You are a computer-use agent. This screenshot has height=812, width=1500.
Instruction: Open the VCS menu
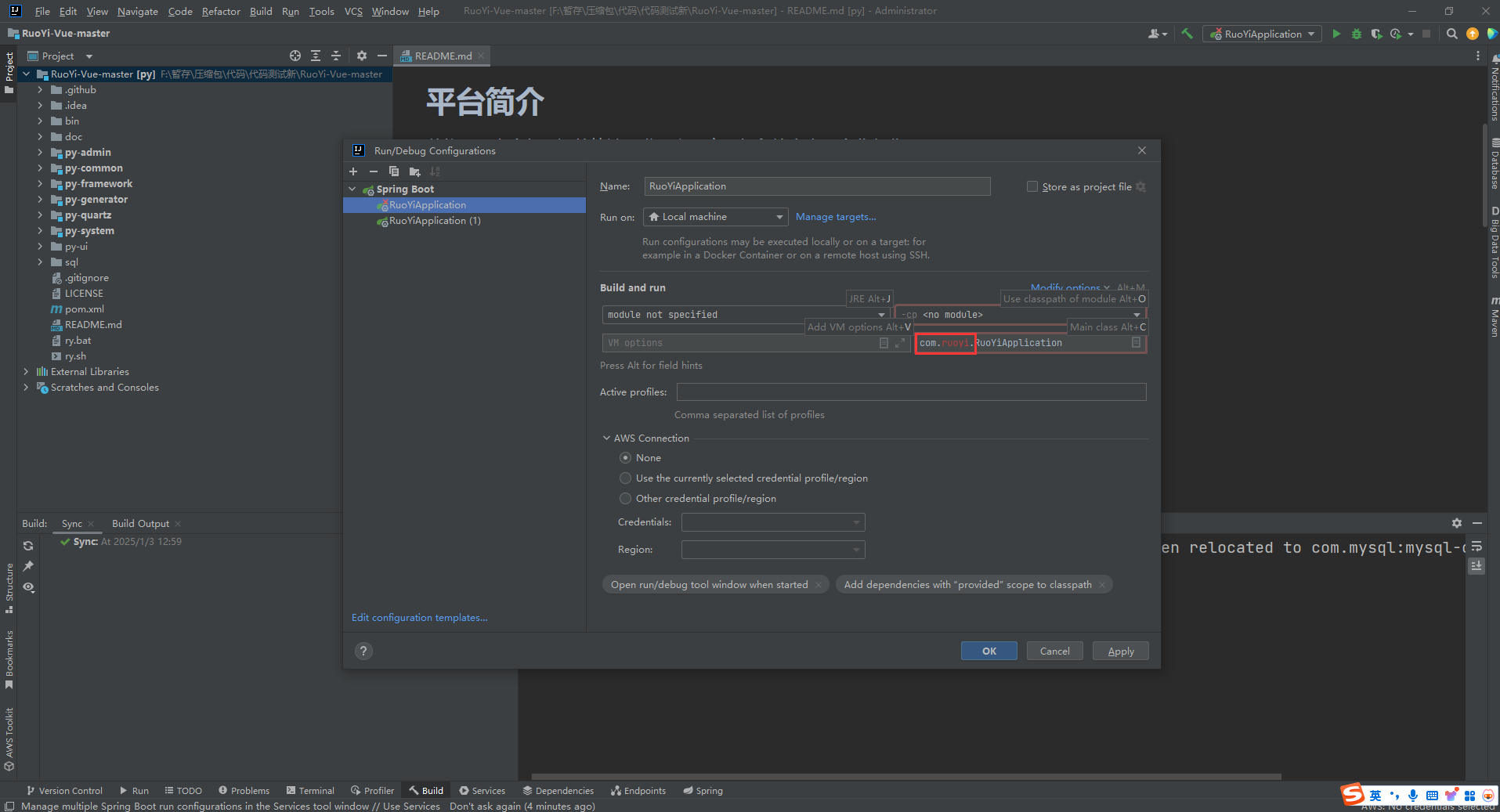(353, 11)
